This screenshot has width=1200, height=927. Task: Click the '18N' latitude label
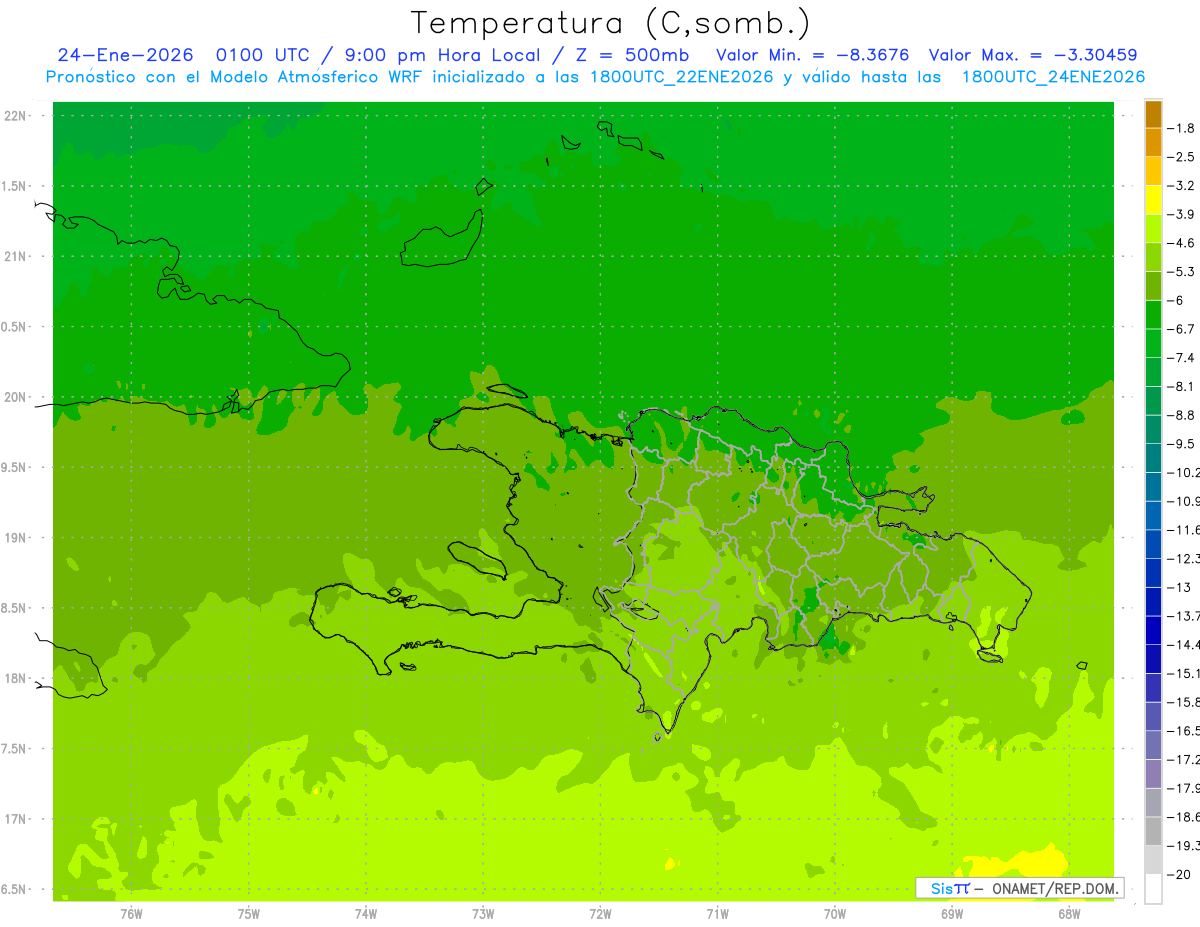point(17,678)
